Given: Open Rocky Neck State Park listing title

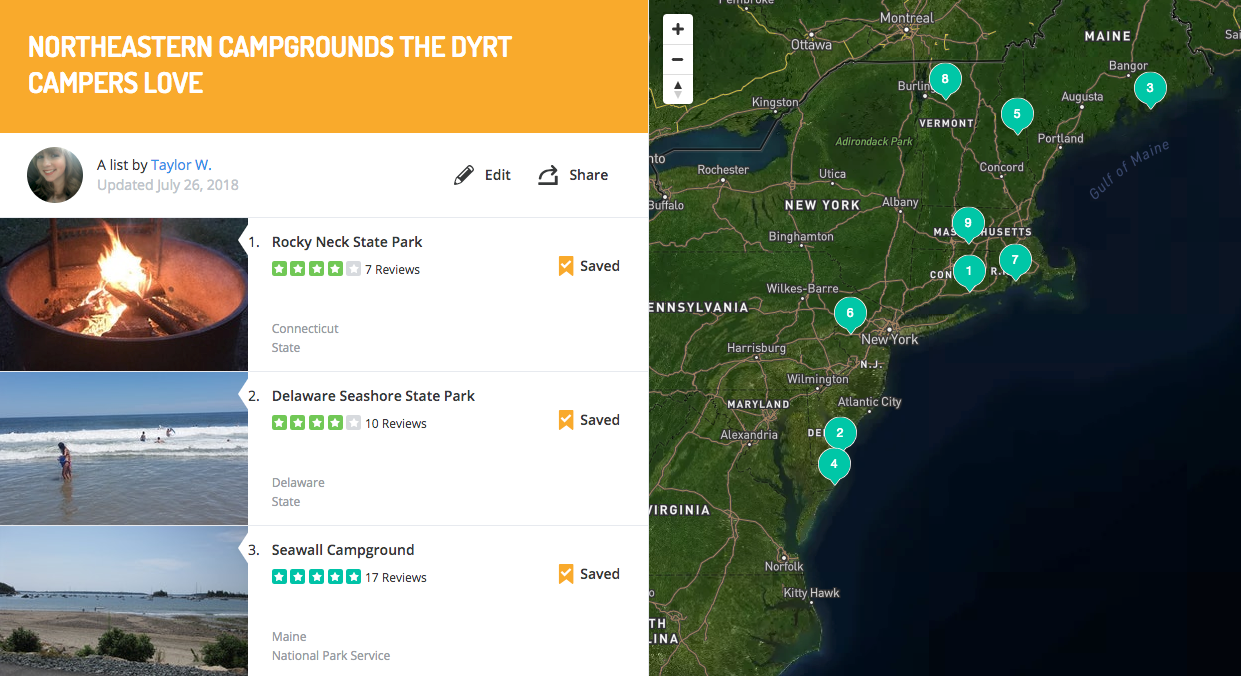Looking at the screenshot, I should (x=347, y=242).
